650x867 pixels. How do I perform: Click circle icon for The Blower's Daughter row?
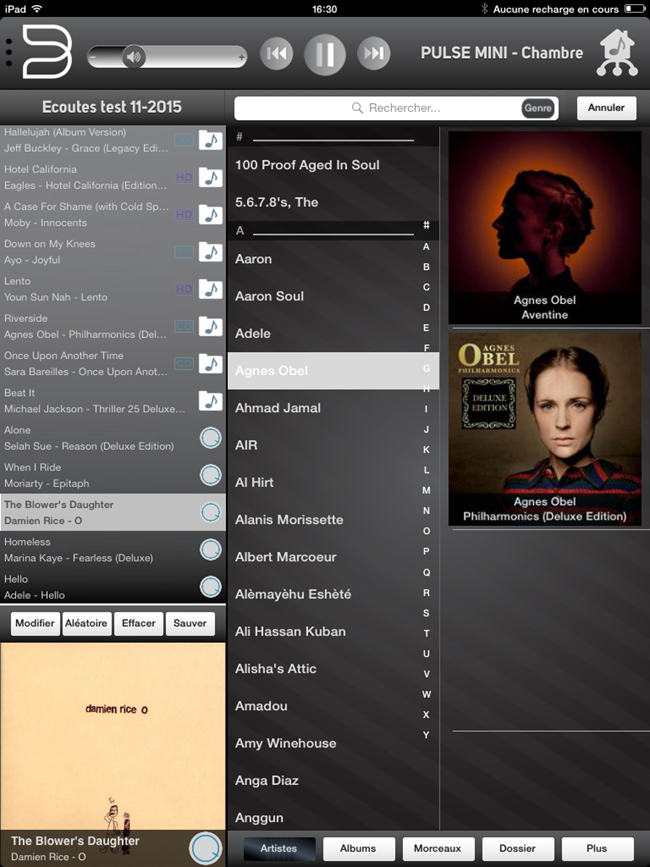click(211, 513)
